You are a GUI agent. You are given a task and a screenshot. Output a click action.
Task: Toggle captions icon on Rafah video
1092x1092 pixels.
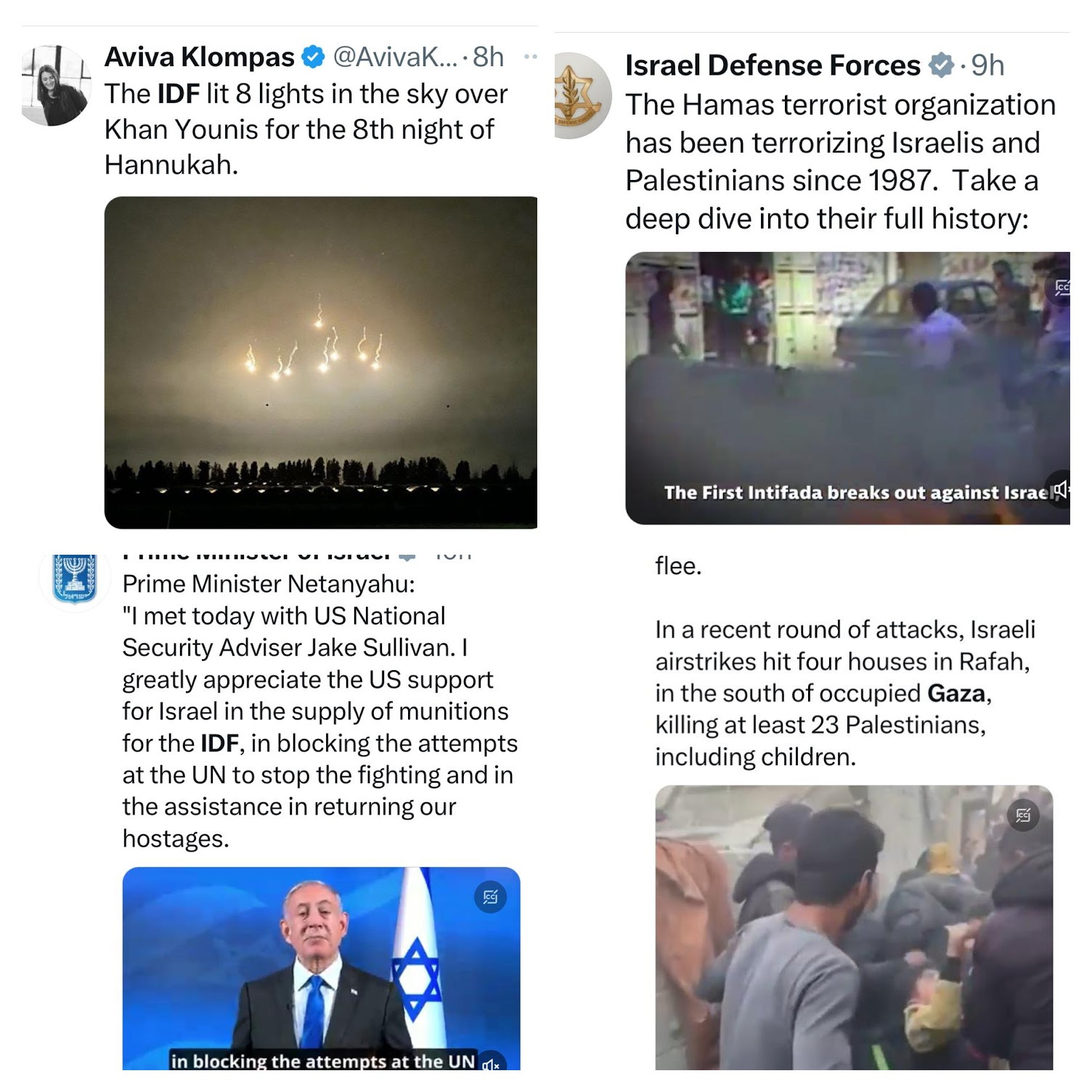pos(1023,815)
